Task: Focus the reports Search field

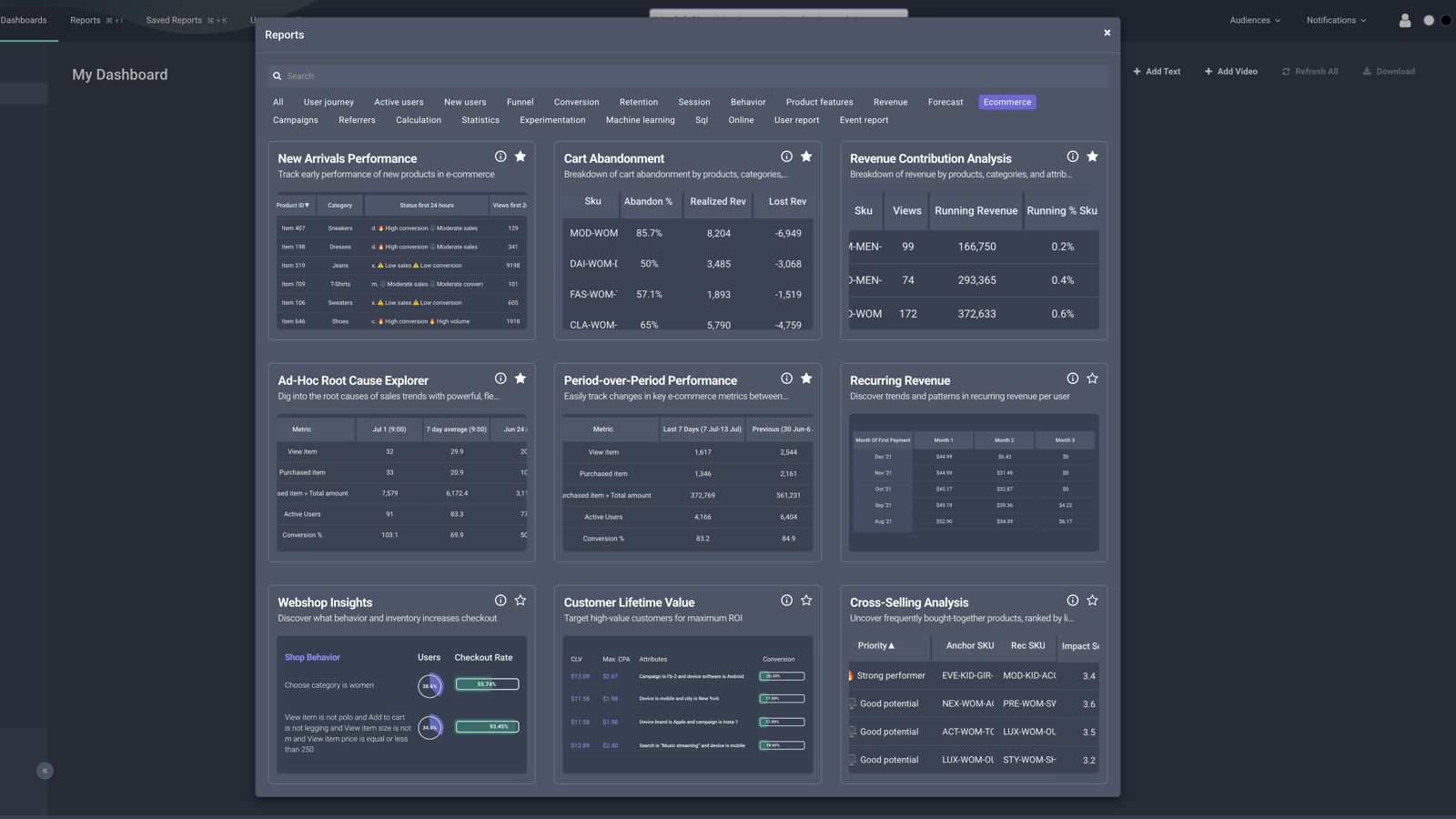Action: click(x=688, y=76)
